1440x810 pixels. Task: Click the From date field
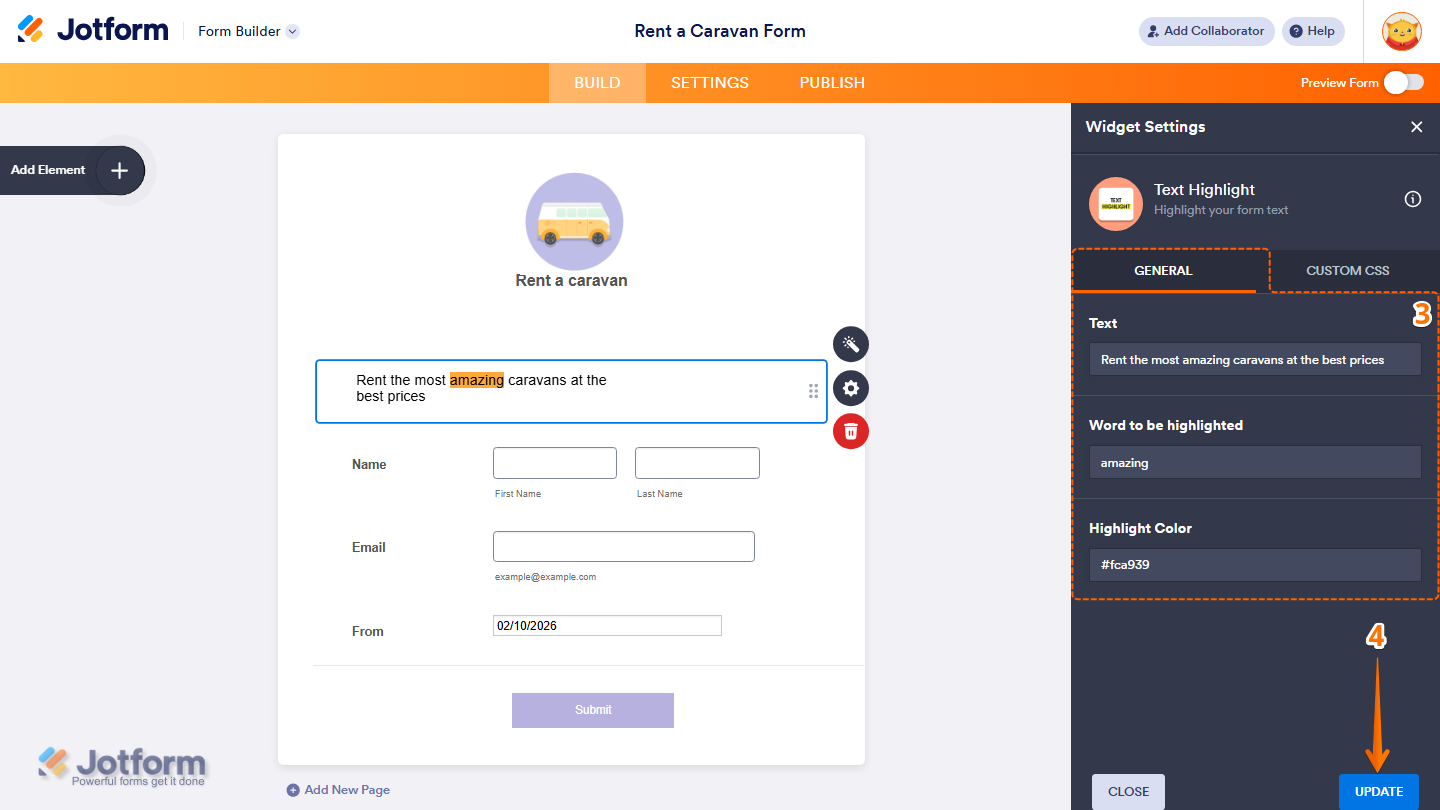coord(607,626)
